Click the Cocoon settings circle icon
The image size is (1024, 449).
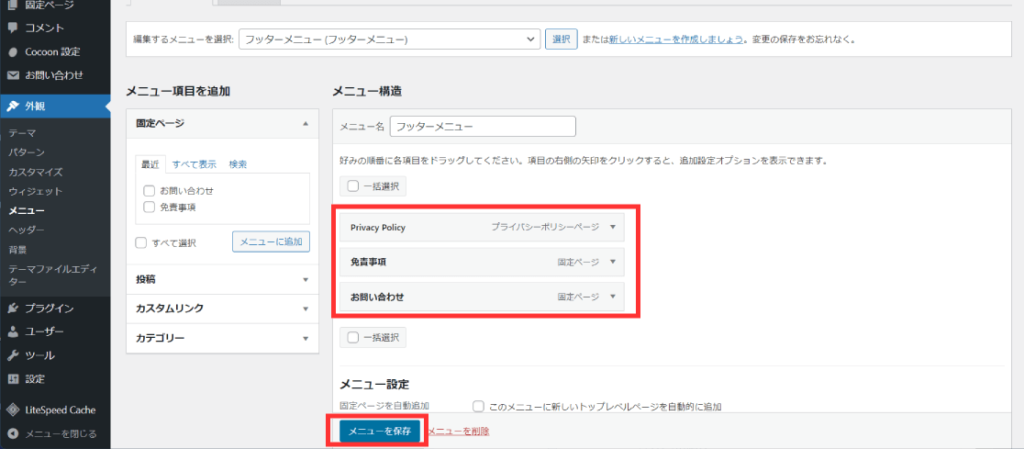pos(13,51)
